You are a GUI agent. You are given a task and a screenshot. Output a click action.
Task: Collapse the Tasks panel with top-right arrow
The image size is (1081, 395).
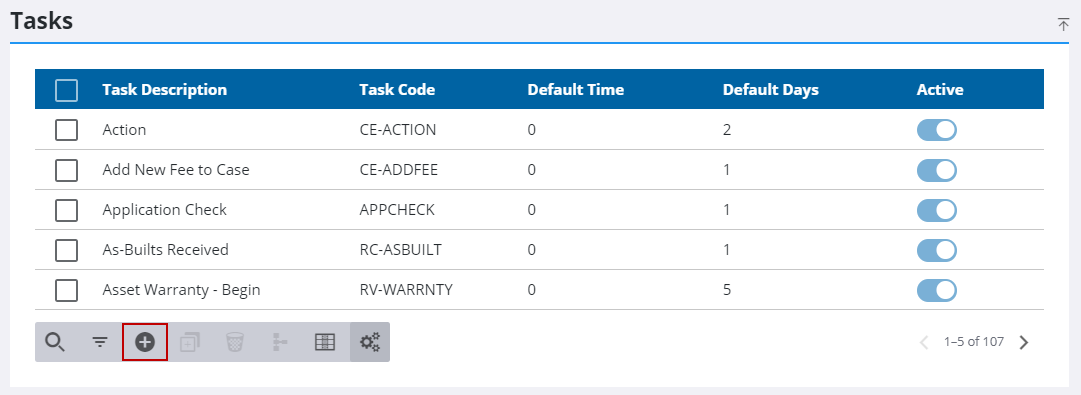coord(1064,25)
